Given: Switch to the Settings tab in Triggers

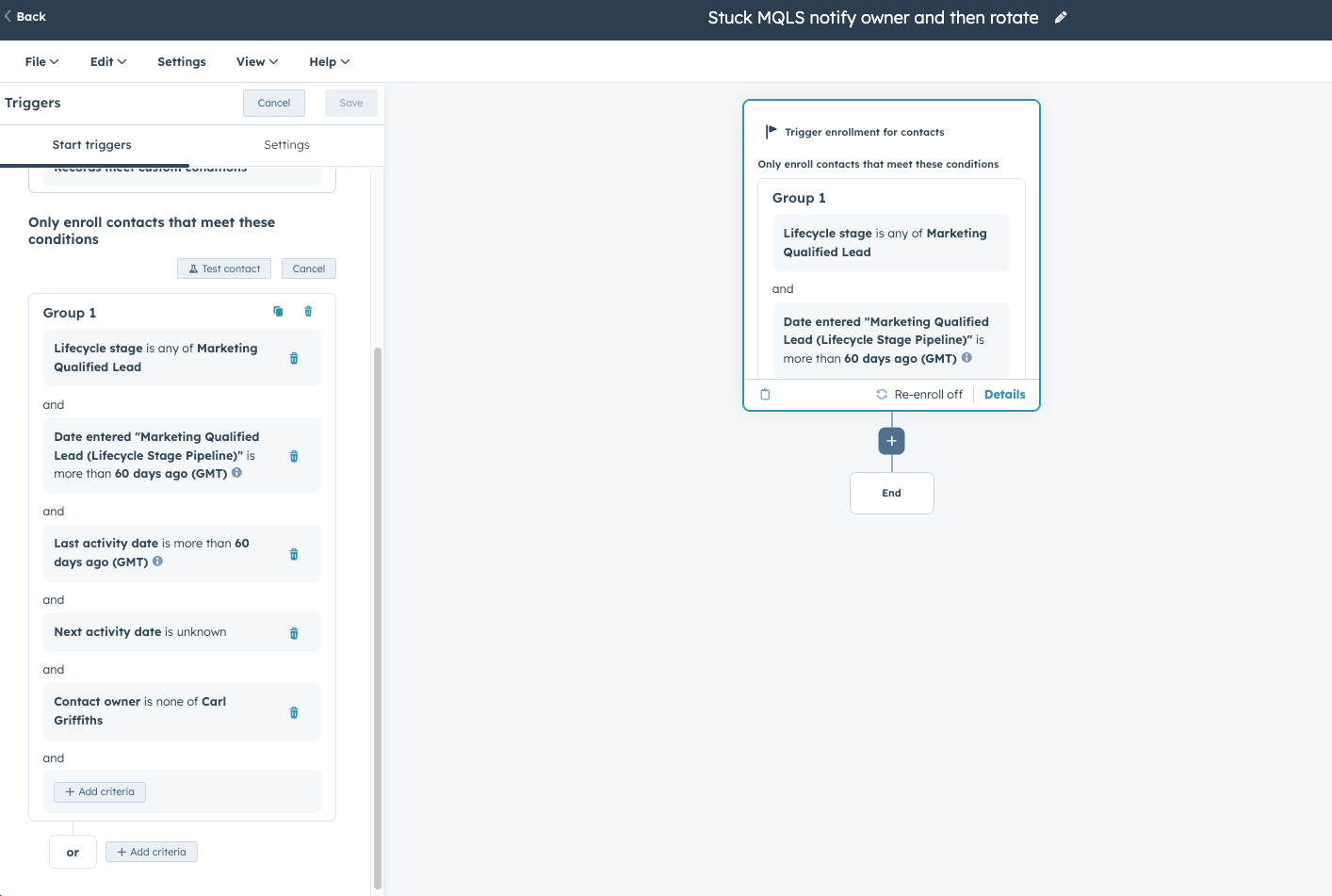Looking at the screenshot, I should [x=286, y=145].
